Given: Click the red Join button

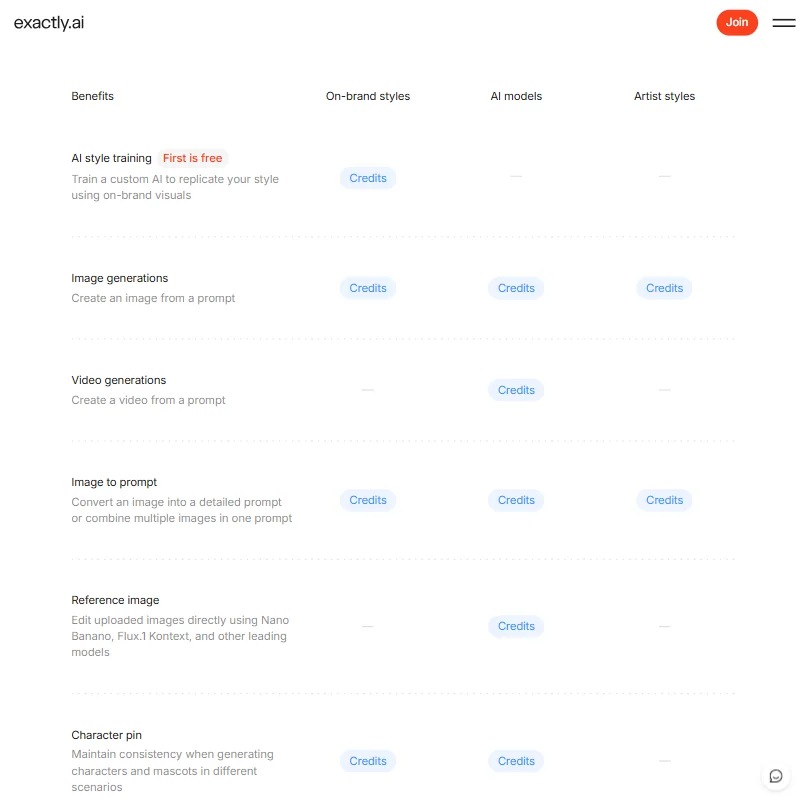Looking at the screenshot, I should click(737, 22).
